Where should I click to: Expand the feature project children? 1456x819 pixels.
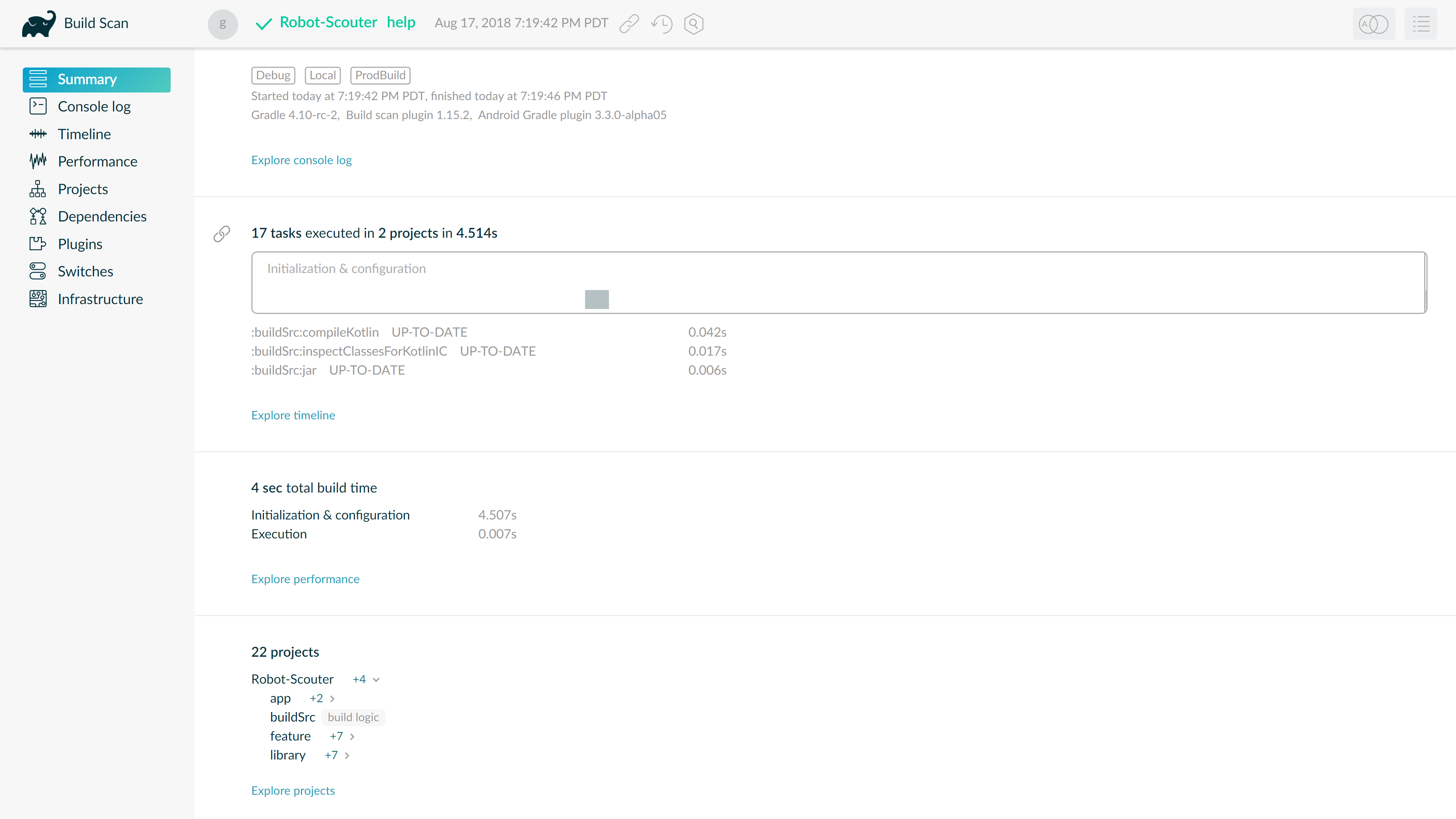click(x=351, y=736)
